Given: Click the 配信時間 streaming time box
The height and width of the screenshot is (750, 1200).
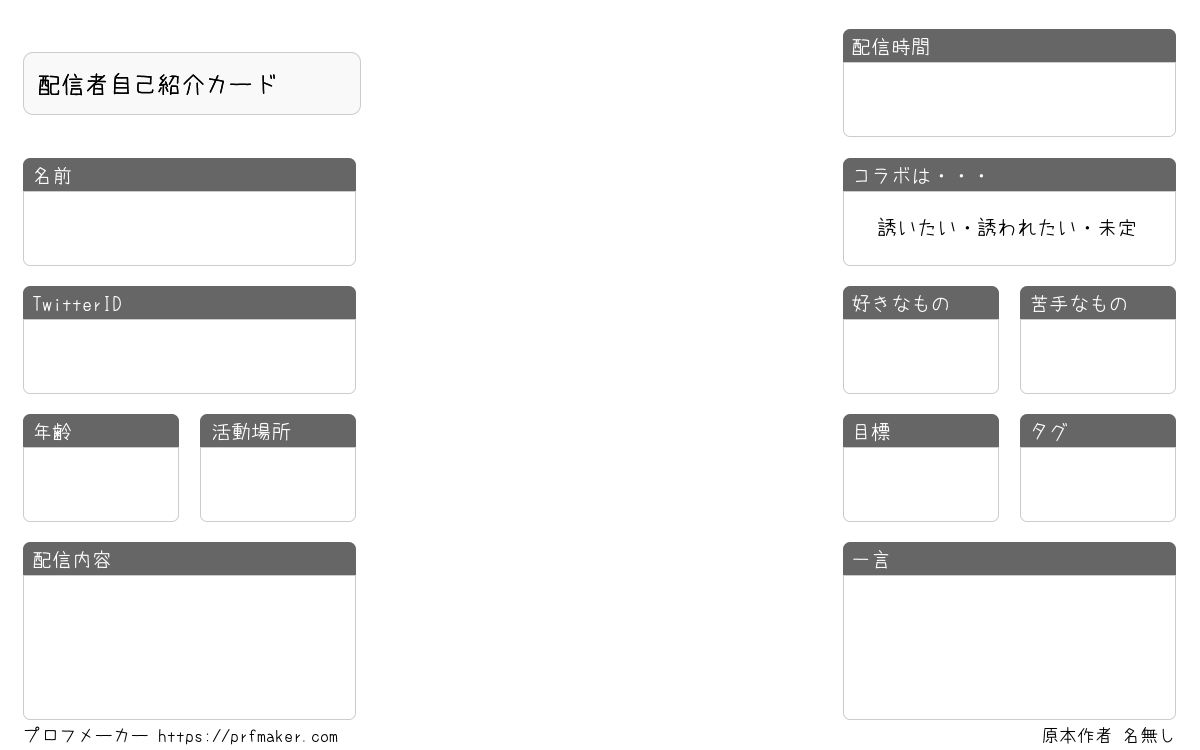Looking at the screenshot, I should coord(1009,99).
